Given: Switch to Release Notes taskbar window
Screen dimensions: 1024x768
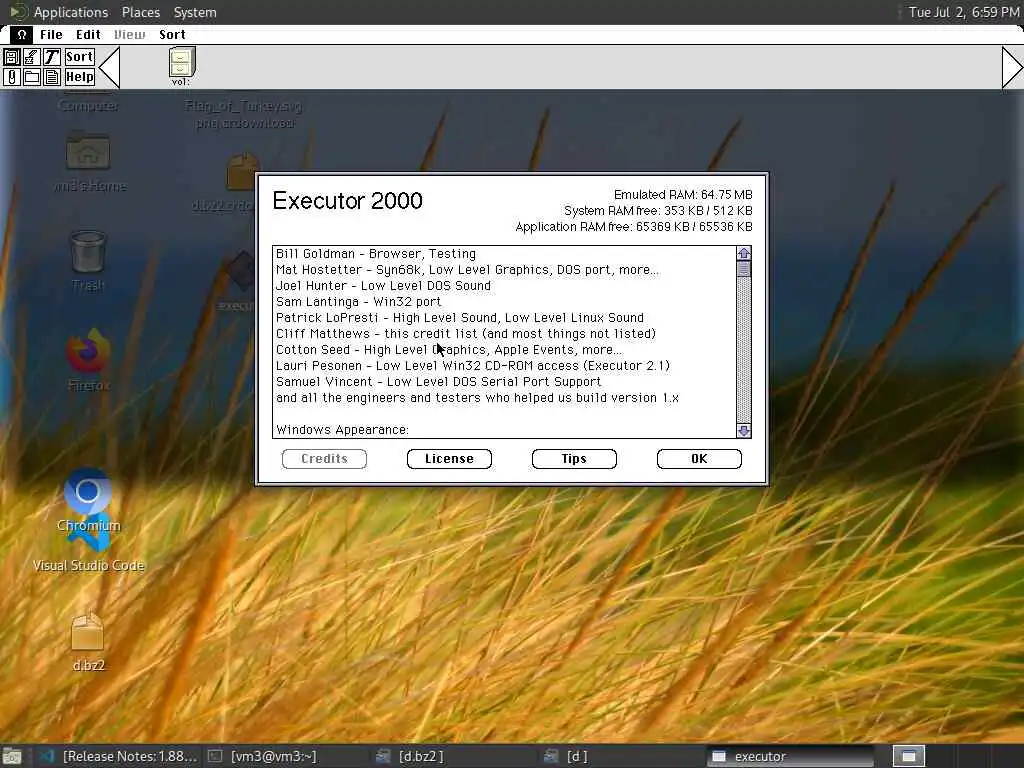Looking at the screenshot, I should coord(118,756).
